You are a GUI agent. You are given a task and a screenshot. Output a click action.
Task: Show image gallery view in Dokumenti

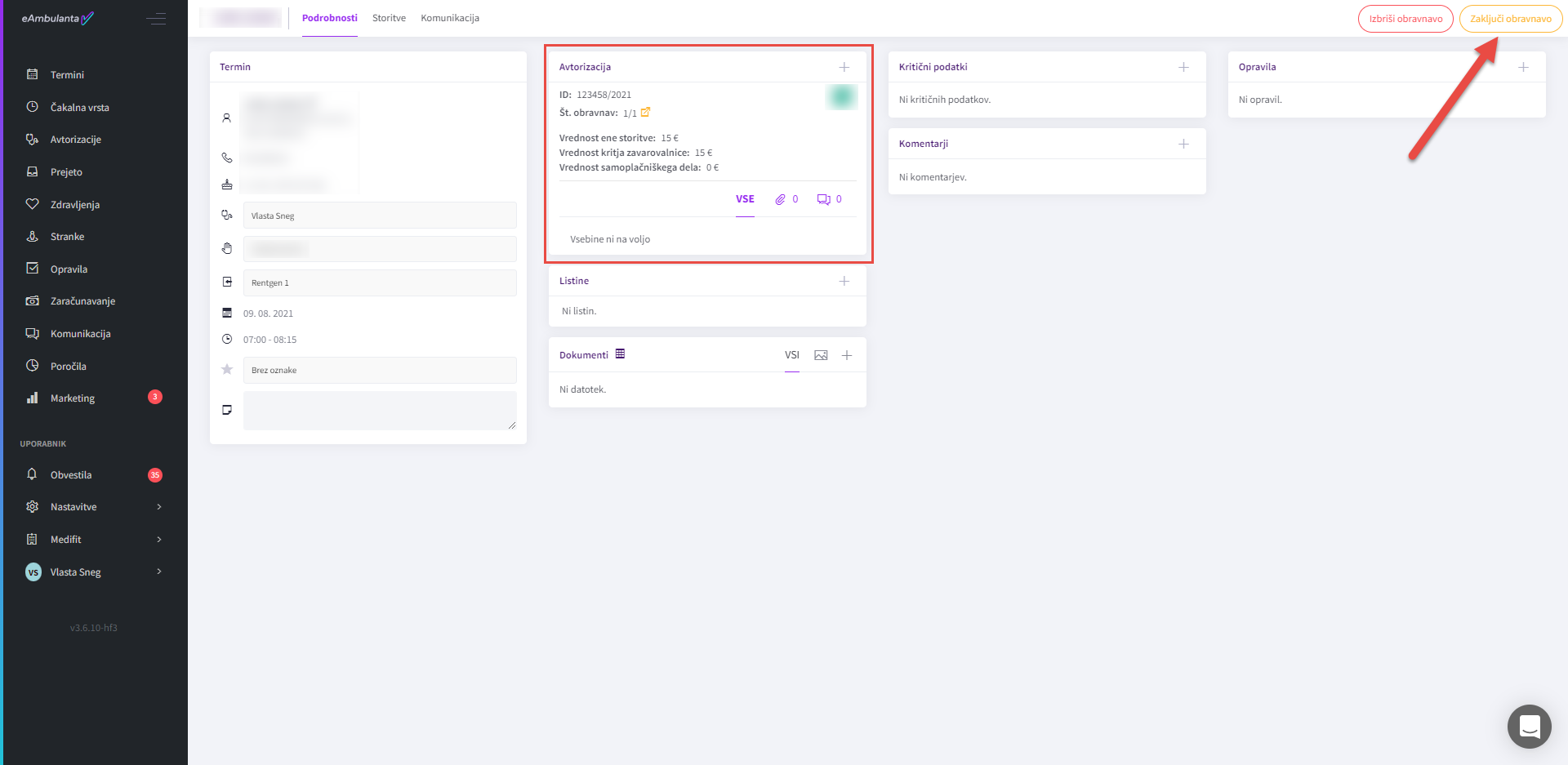pos(821,355)
